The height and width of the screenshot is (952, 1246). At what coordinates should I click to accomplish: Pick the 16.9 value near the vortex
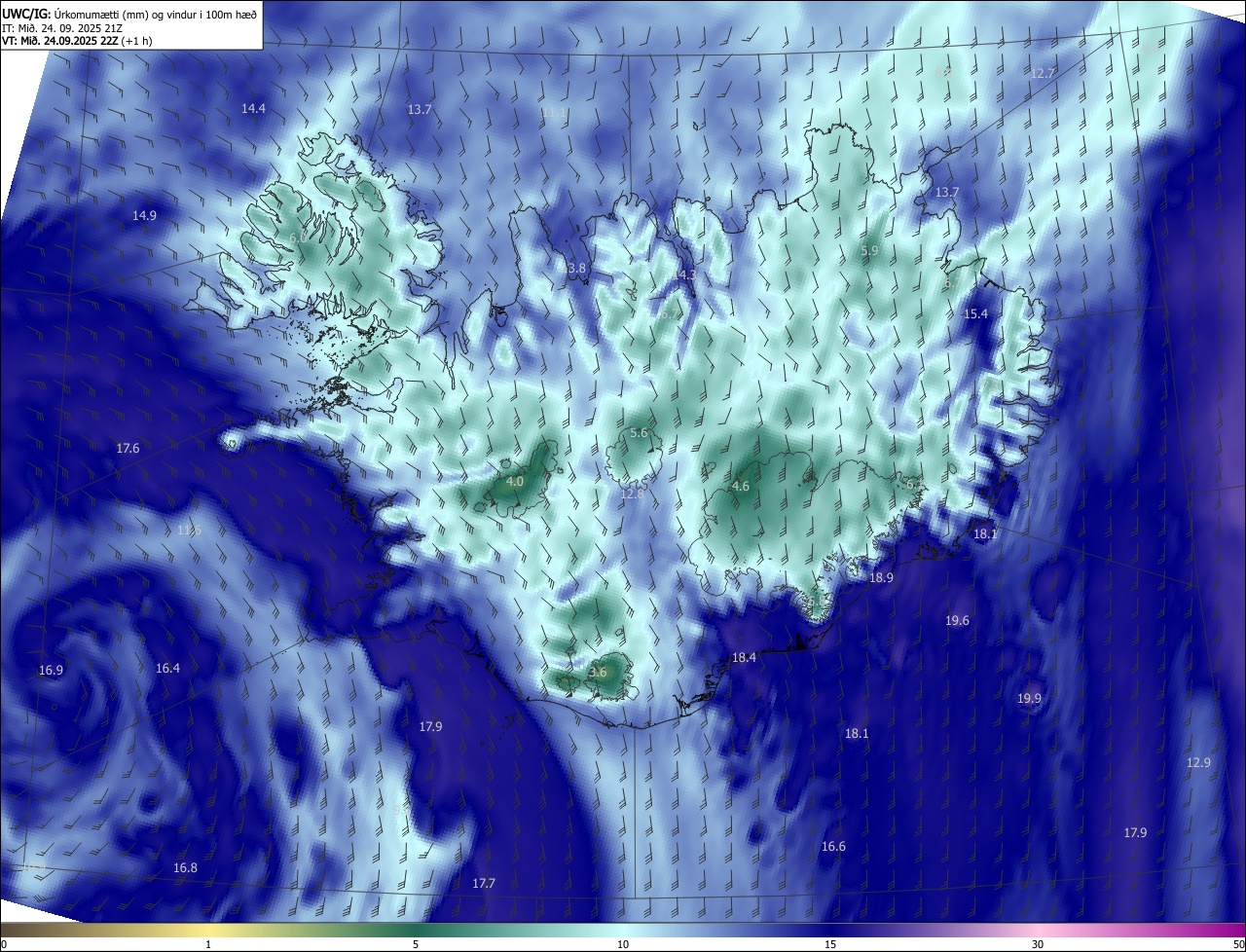coord(51,671)
